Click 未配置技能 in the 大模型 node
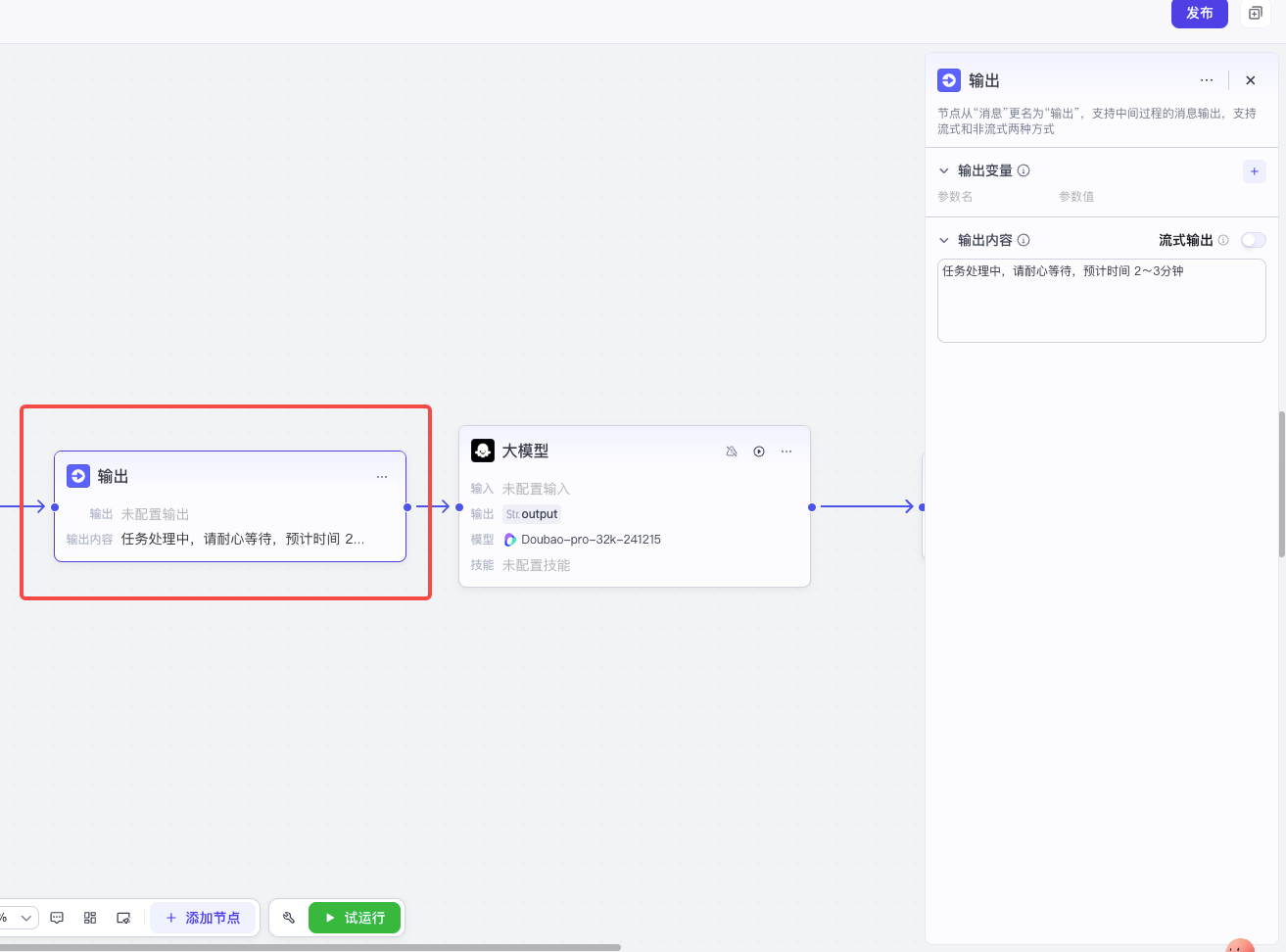This screenshot has width=1286, height=952. pos(536,565)
